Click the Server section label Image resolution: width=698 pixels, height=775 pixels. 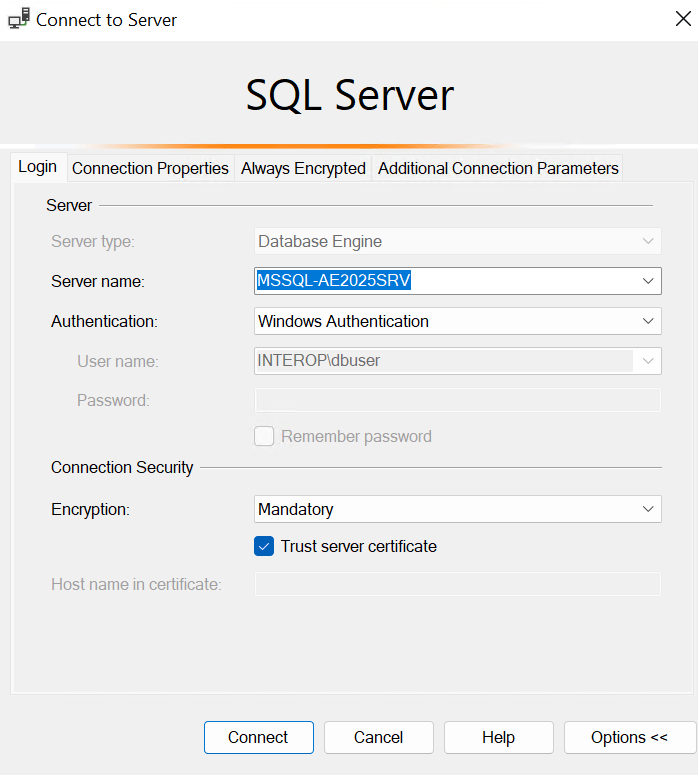[x=69, y=205]
